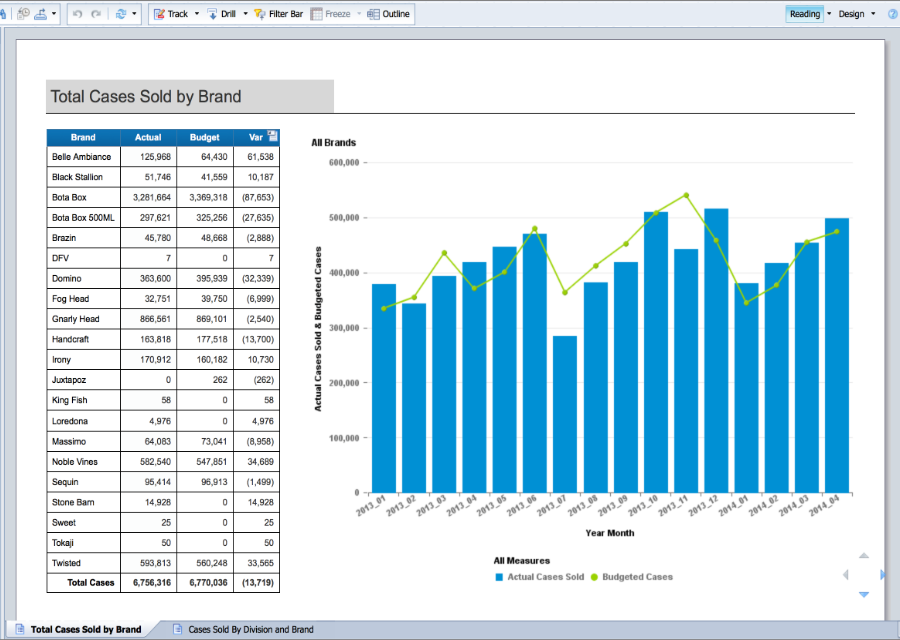Click the report title Total Cases Sold by Brand

(146, 96)
